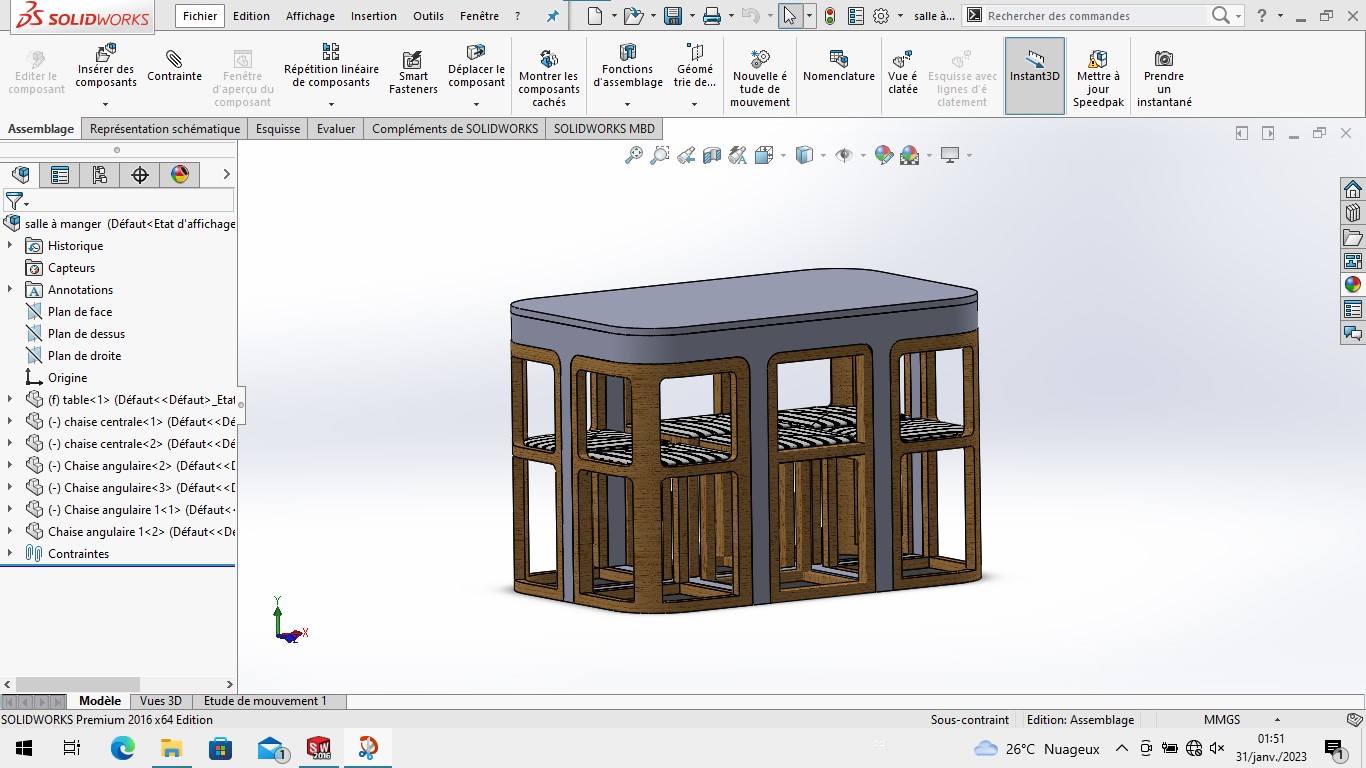Open the SOLIDWORKS app in Windows taskbar
Image resolution: width=1366 pixels, height=768 pixels.
(319, 748)
